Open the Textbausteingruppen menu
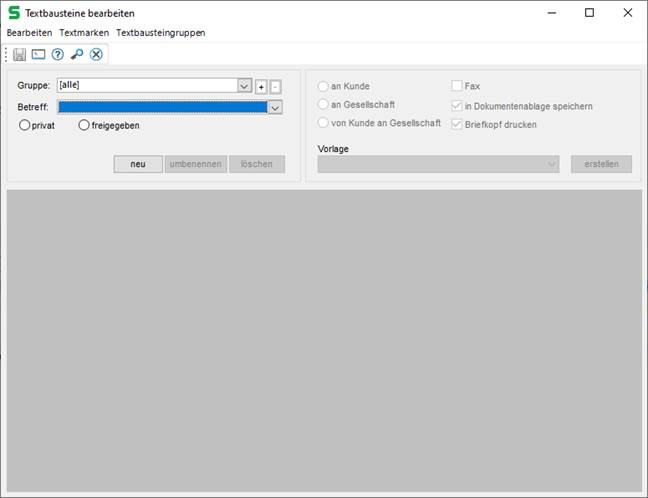The width and height of the screenshot is (648, 498). [161, 33]
